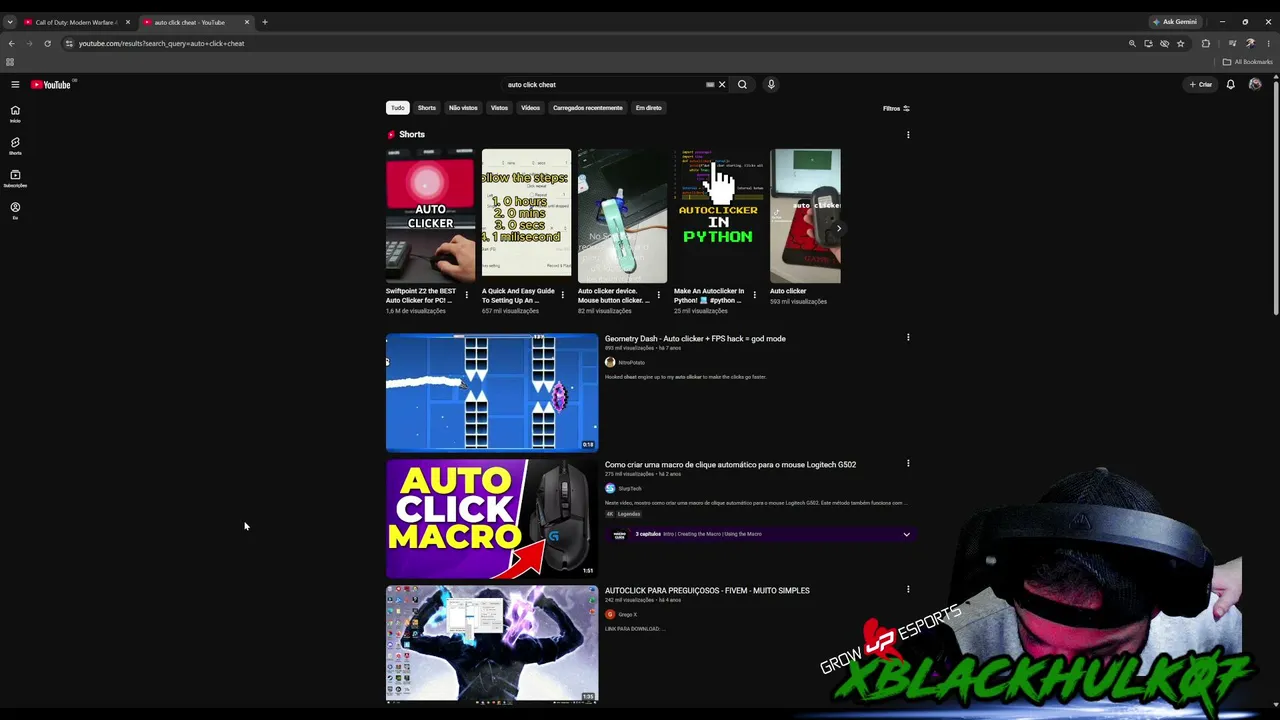1280x720 pixels.
Task: Filter results by Shorts chip
Action: (427, 108)
